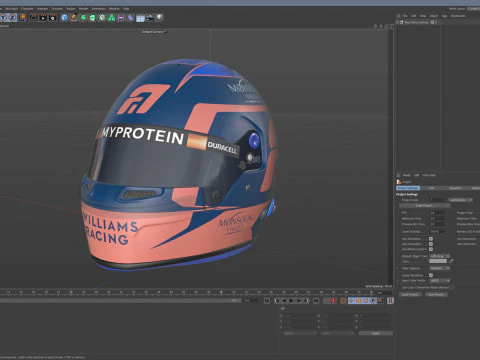This screenshot has height=360, width=480.
Task: Click the timeline layout icon at far right
Action: 390,301
